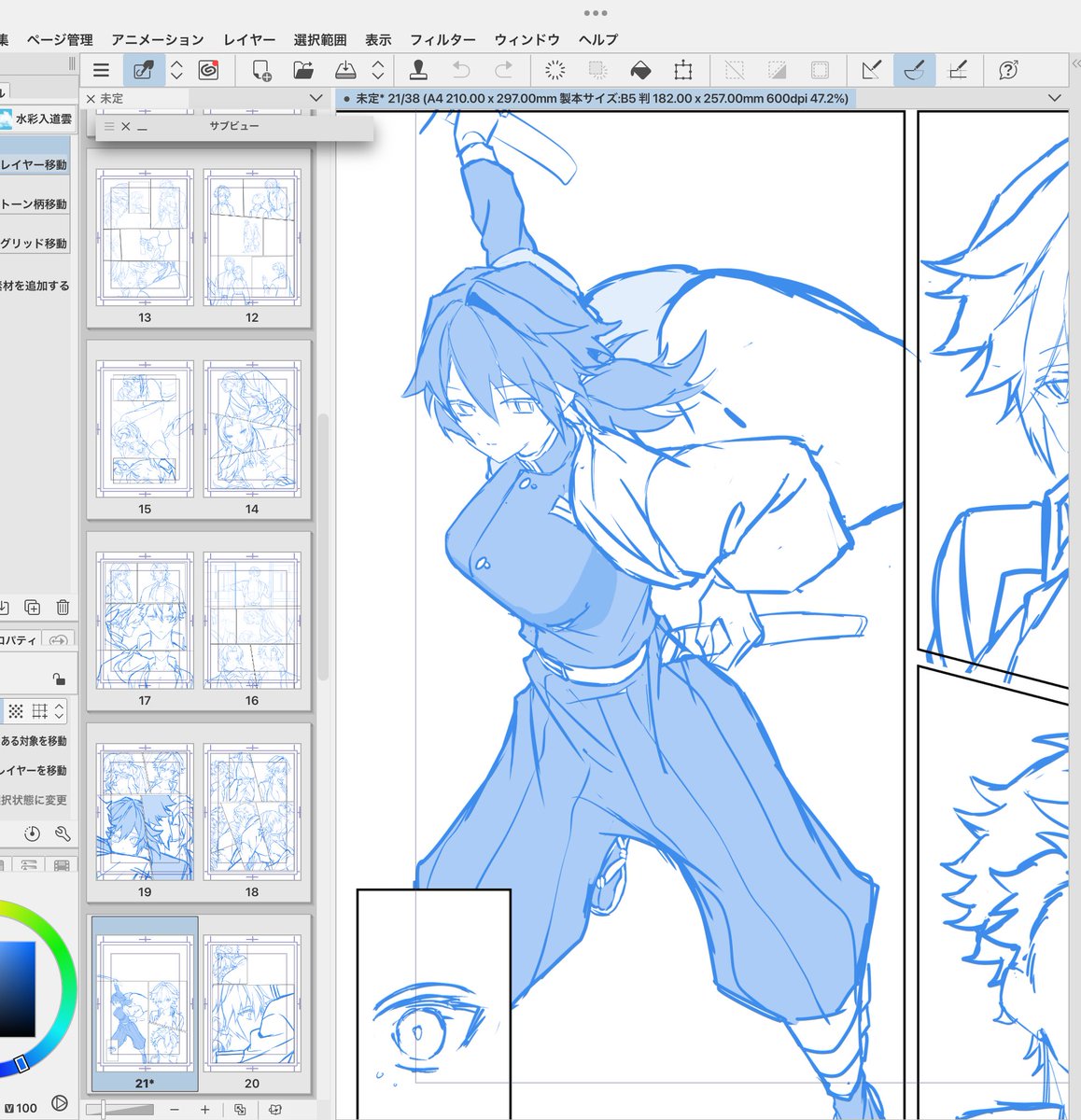Screen dimensions: 1081x1120
Task: Close the 未定 page manager tab
Action: 91,98
